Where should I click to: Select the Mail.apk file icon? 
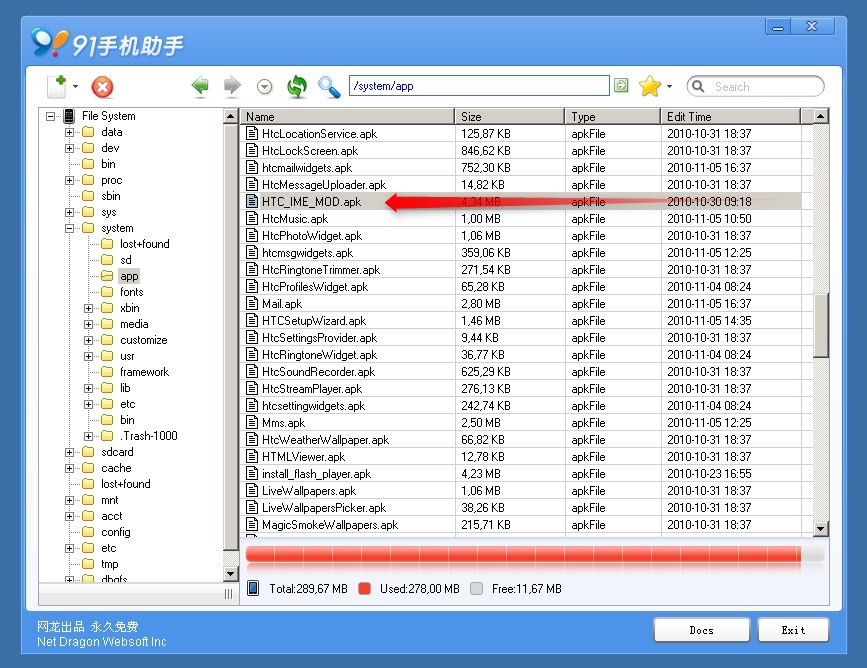(x=252, y=304)
